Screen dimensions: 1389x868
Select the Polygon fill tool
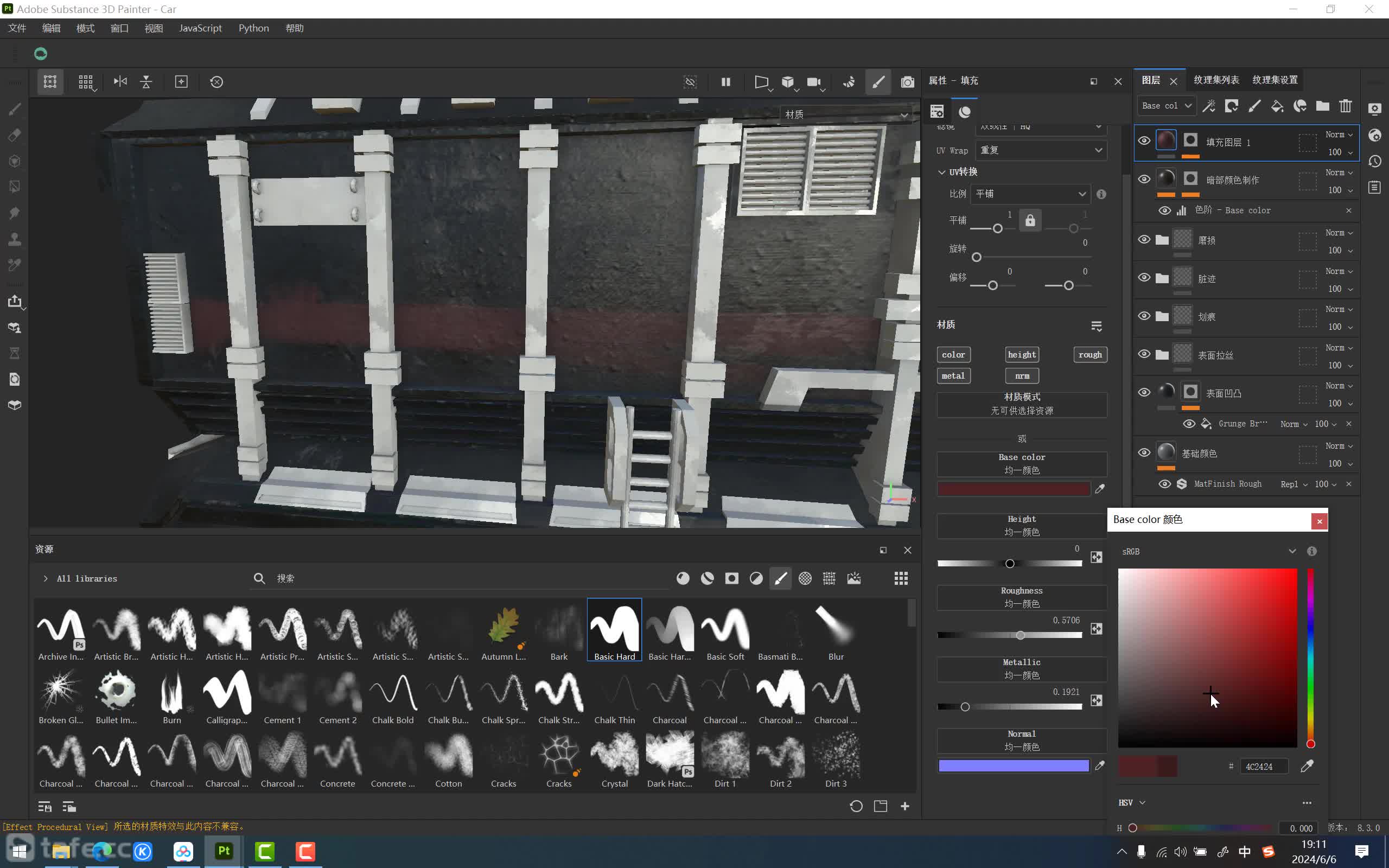pos(15,187)
